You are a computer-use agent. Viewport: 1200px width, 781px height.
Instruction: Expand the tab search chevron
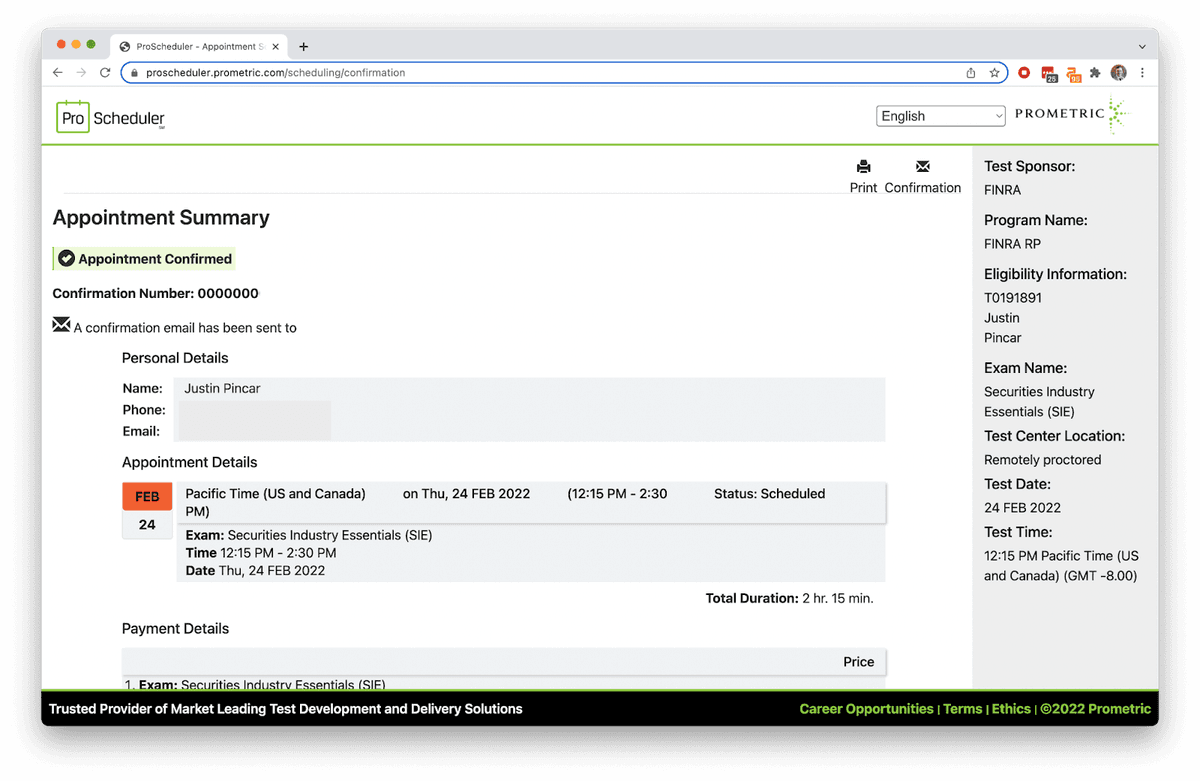tap(1142, 46)
